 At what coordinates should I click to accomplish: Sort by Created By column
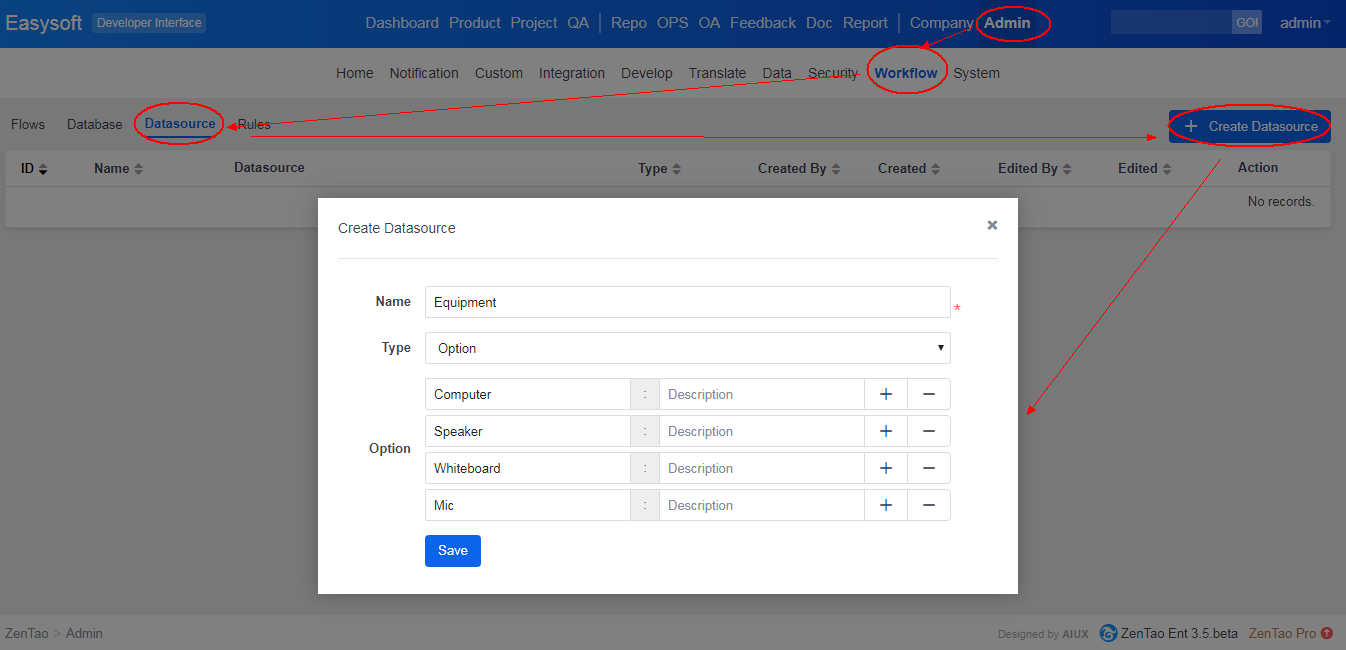[x=798, y=169]
